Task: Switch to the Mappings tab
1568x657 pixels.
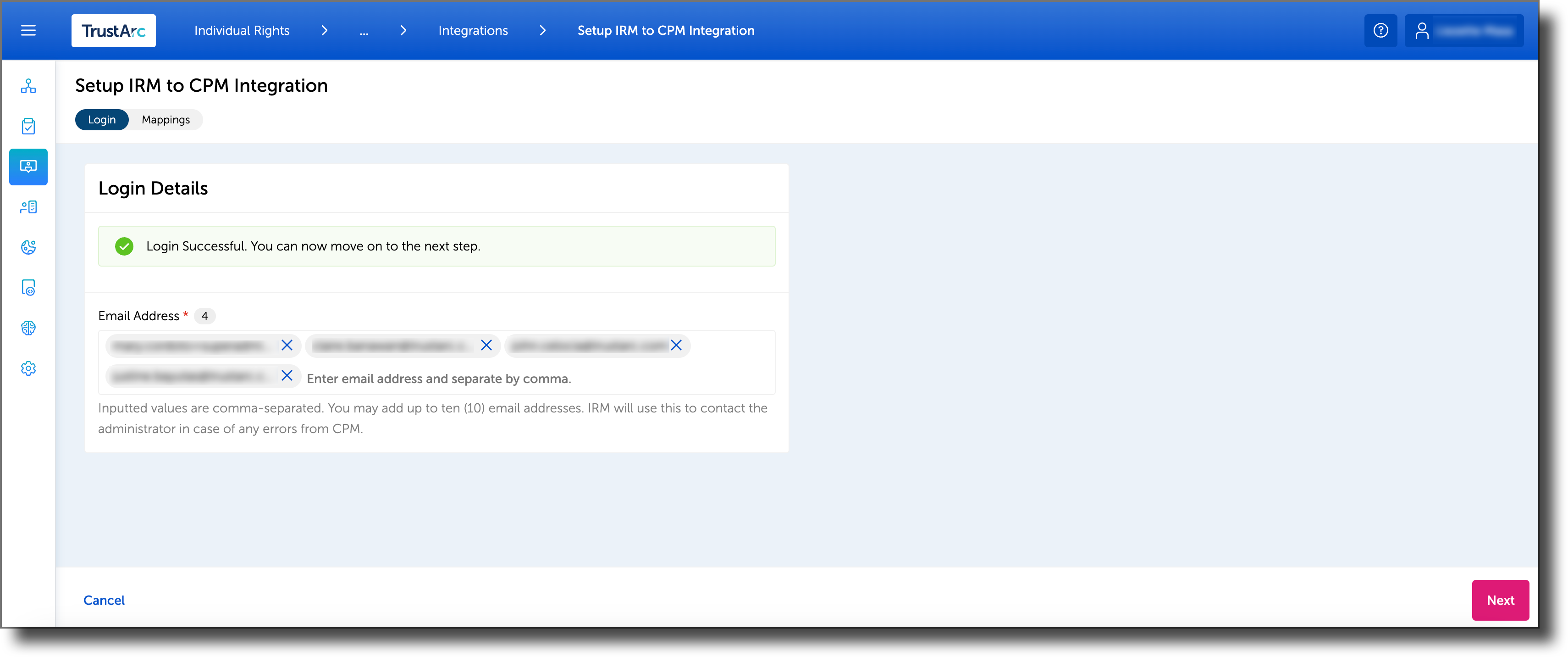Action: [x=165, y=119]
